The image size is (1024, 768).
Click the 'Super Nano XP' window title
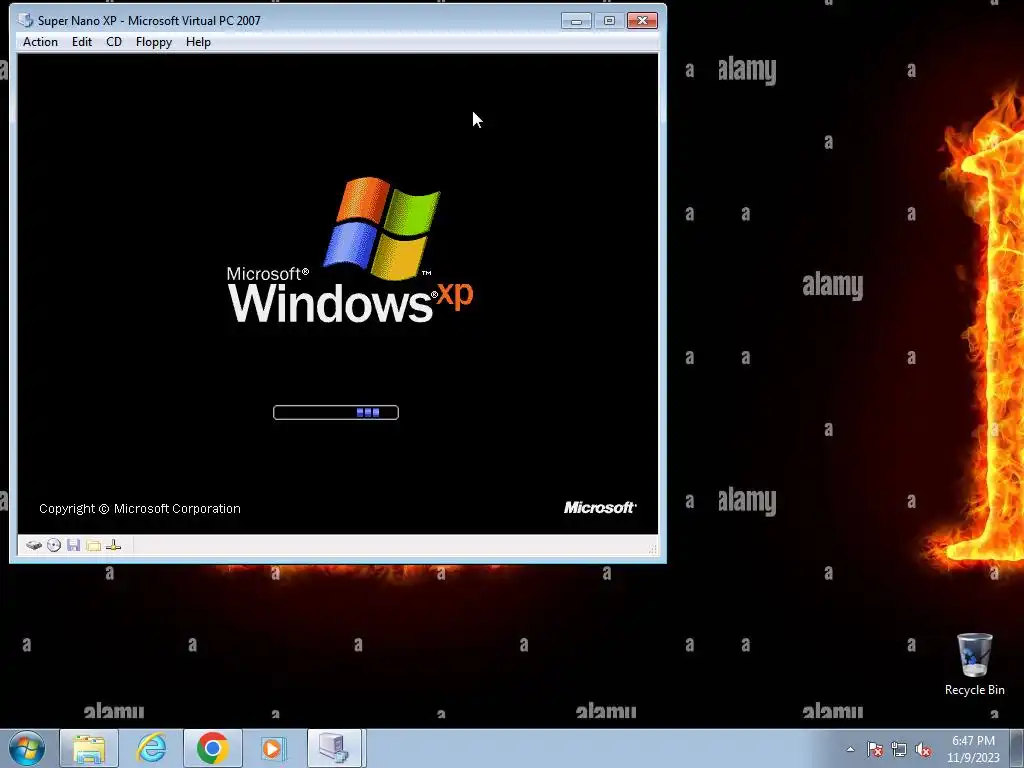[x=149, y=20]
